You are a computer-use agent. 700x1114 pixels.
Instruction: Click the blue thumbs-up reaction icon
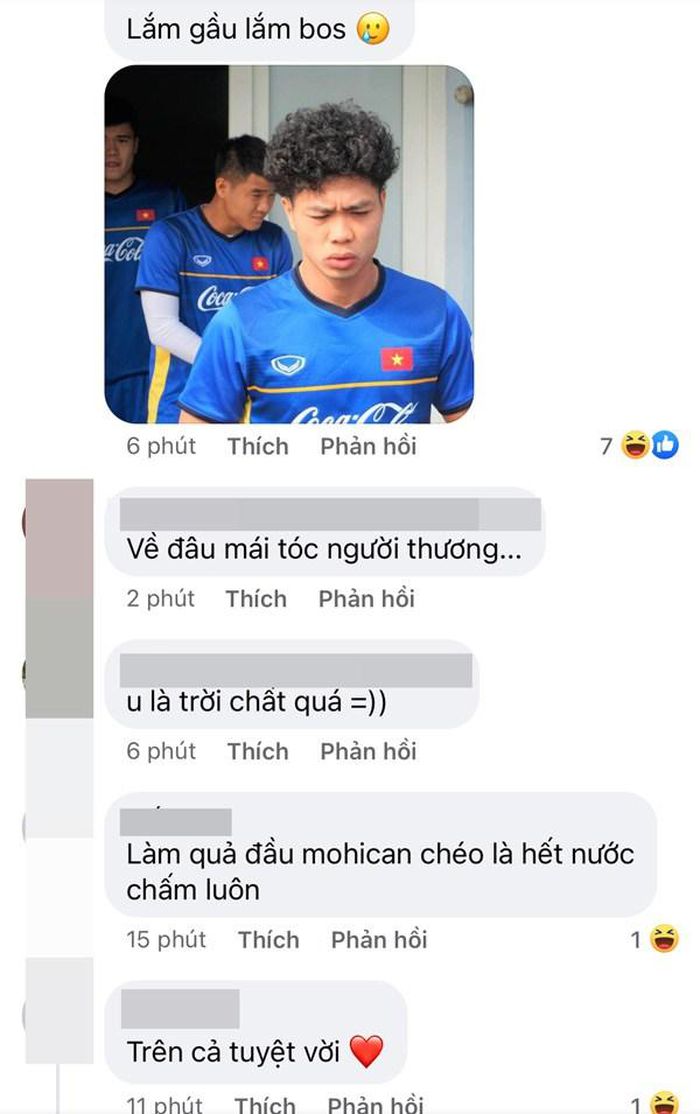point(664,445)
